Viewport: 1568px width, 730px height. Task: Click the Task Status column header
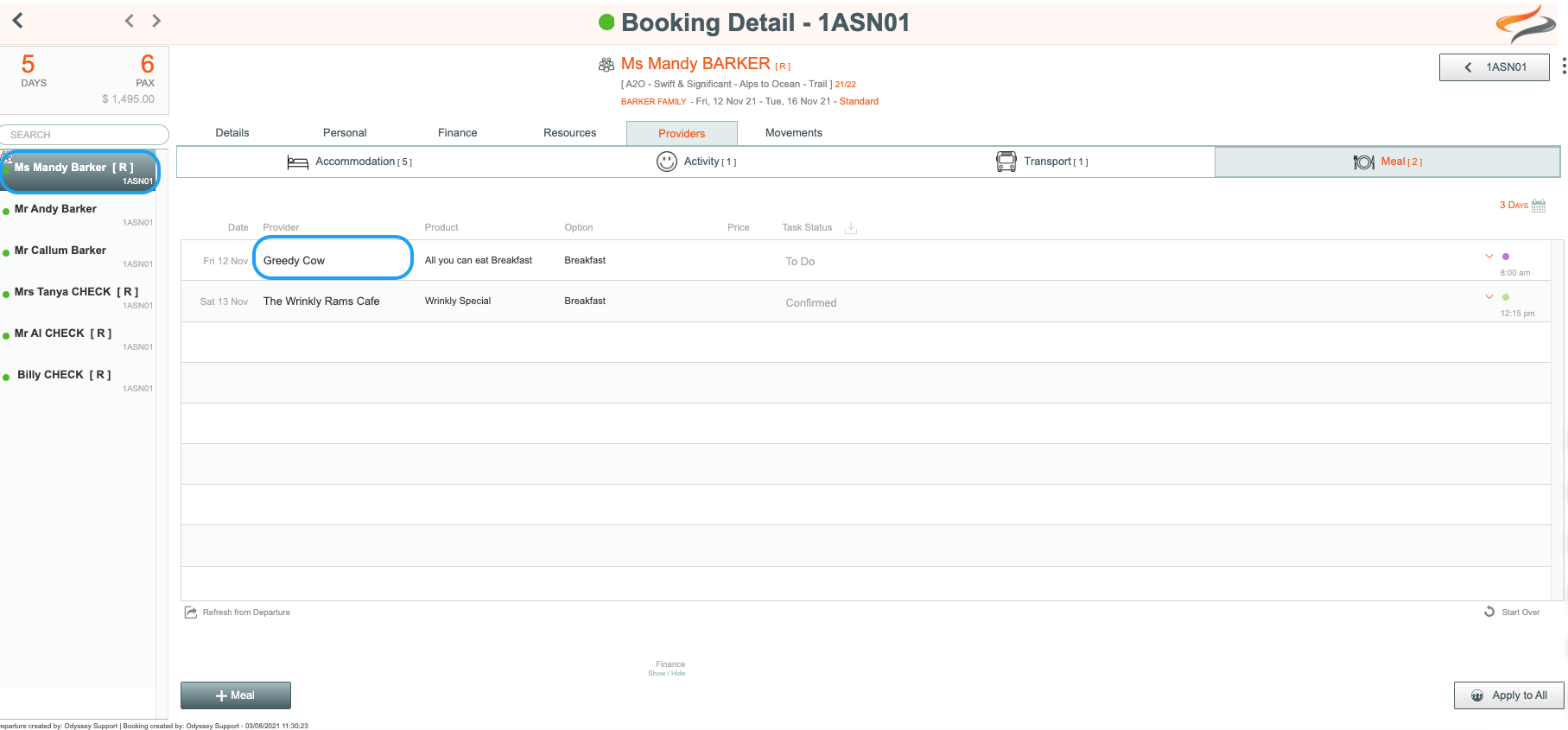pyautogui.click(x=807, y=227)
